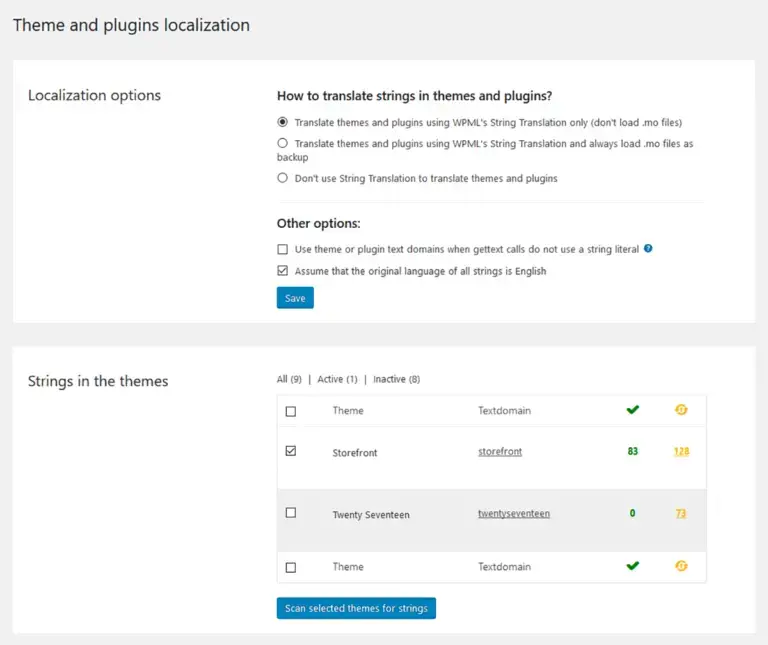768x645 pixels.
Task: Click Textdomain column header label
Action: [x=504, y=410]
